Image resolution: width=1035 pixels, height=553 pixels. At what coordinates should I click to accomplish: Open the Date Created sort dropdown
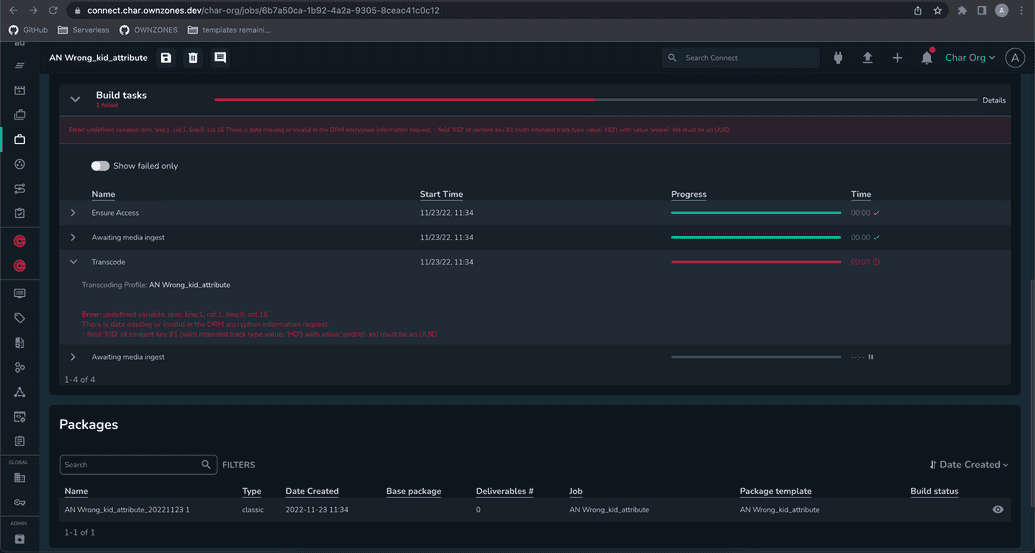click(969, 465)
